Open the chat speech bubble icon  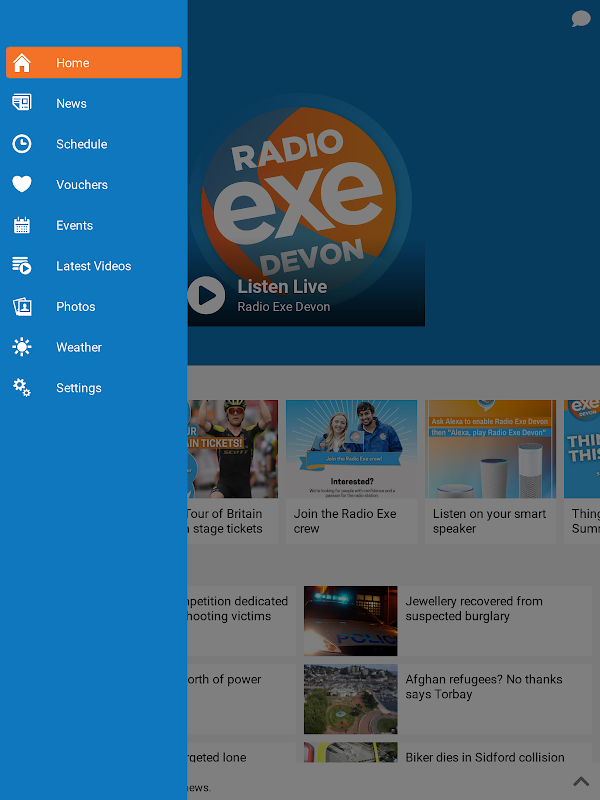point(581,19)
